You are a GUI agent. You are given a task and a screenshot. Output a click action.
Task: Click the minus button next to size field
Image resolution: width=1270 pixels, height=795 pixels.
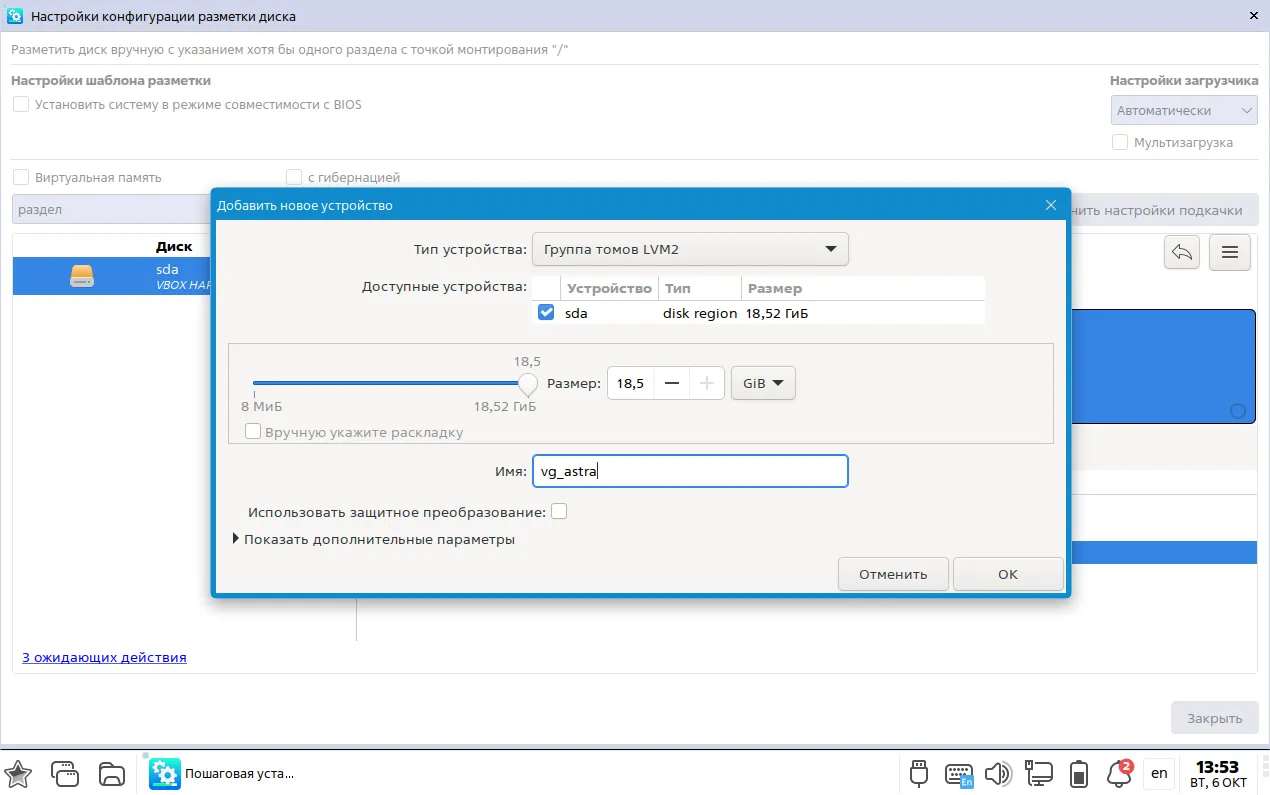[672, 383]
